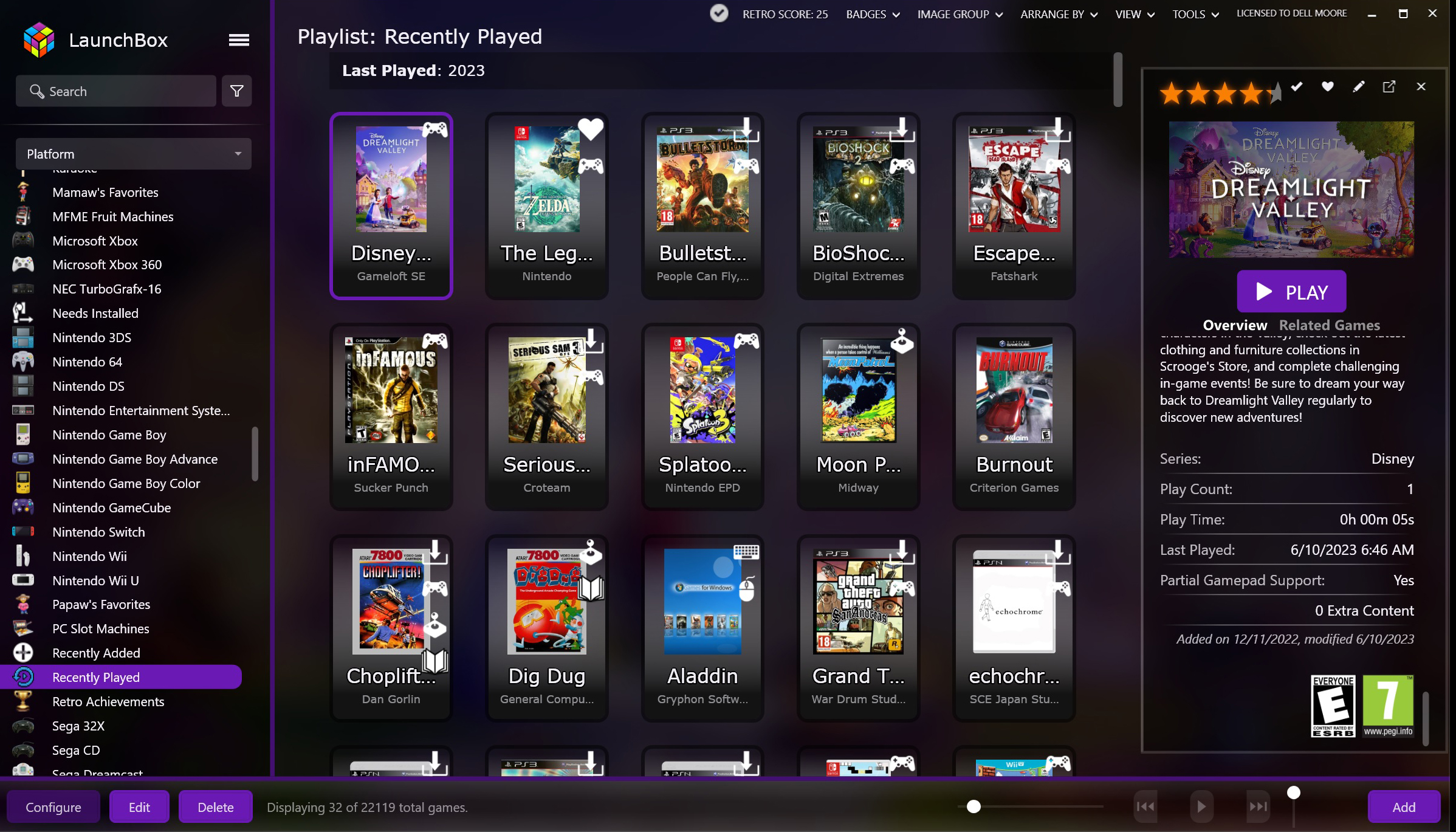This screenshot has width=1456, height=832.
Task: Click the Configure button
Action: (53, 806)
